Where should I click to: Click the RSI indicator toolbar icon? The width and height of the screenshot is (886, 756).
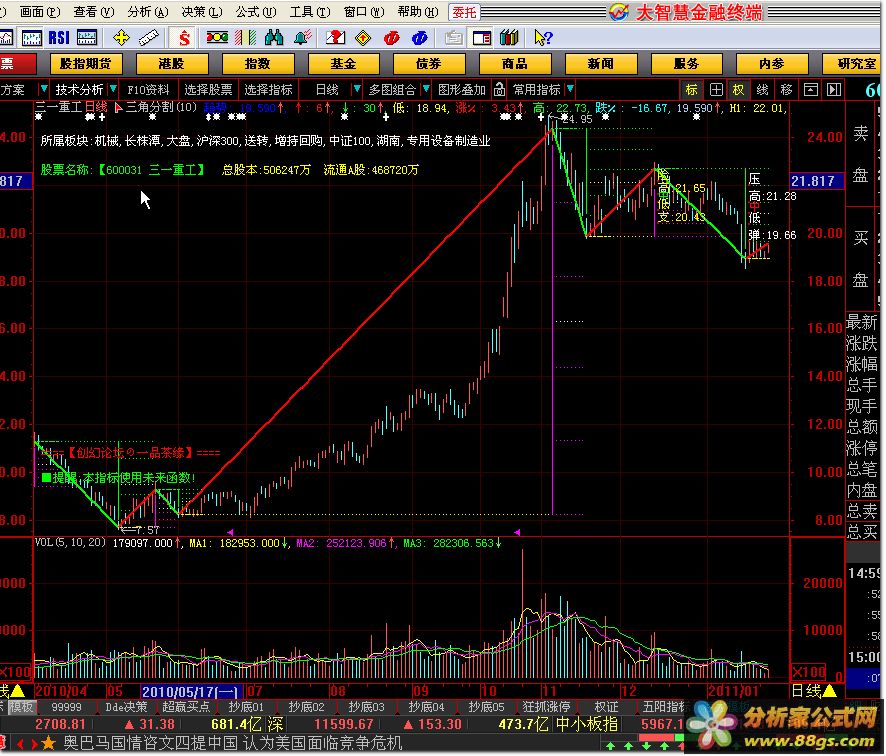(59, 38)
